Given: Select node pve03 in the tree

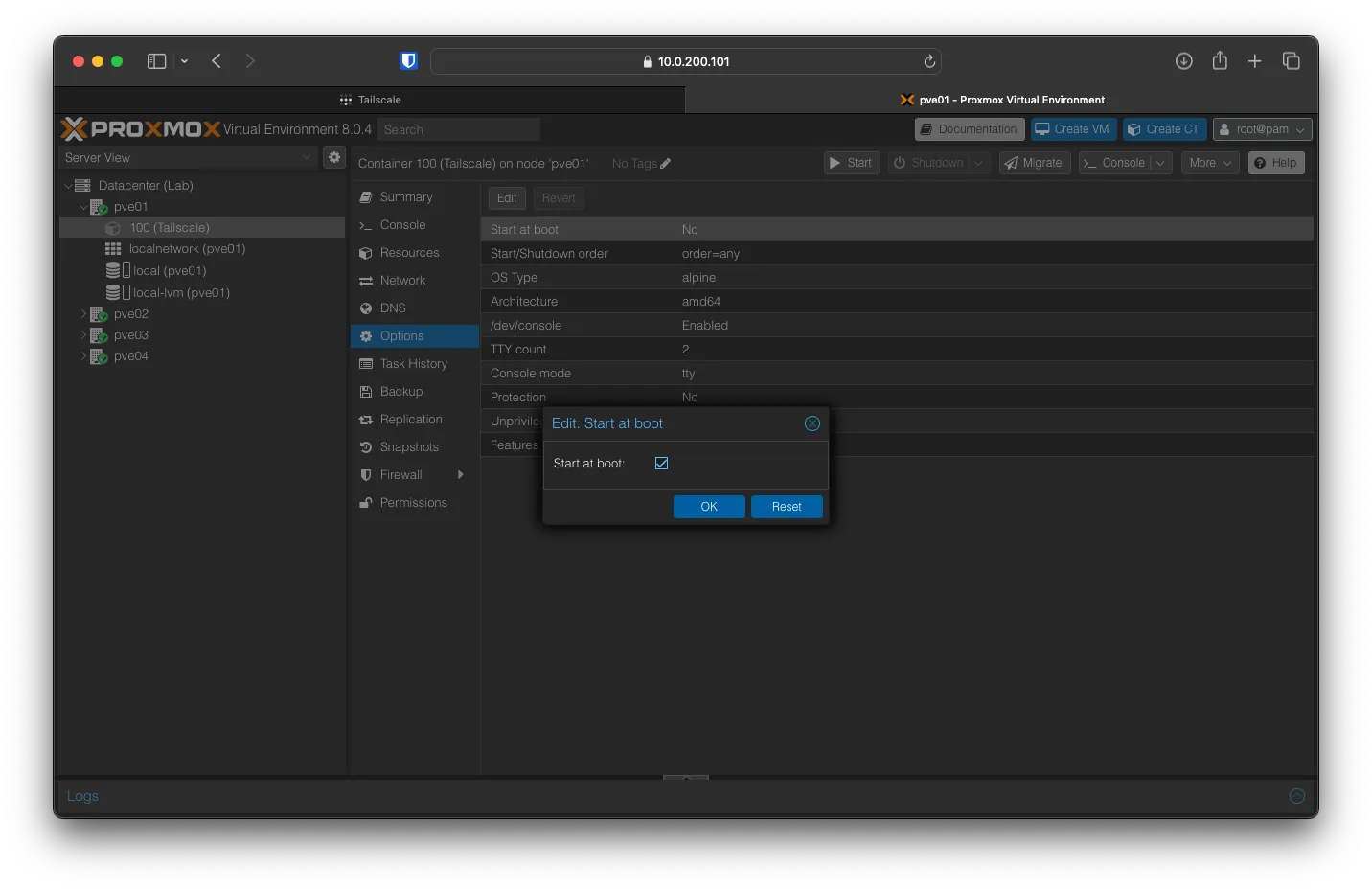Looking at the screenshot, I should point(130,334).
